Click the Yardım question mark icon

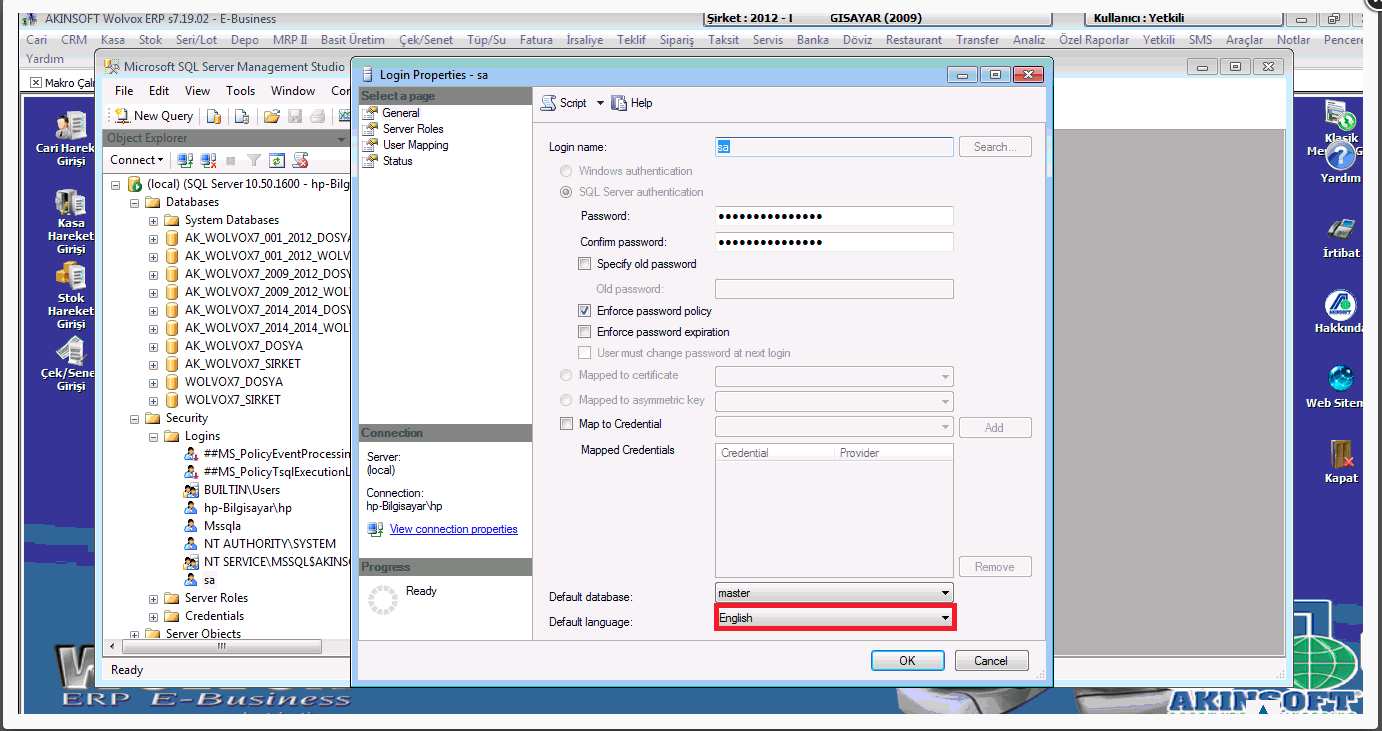click(1341, 157)
